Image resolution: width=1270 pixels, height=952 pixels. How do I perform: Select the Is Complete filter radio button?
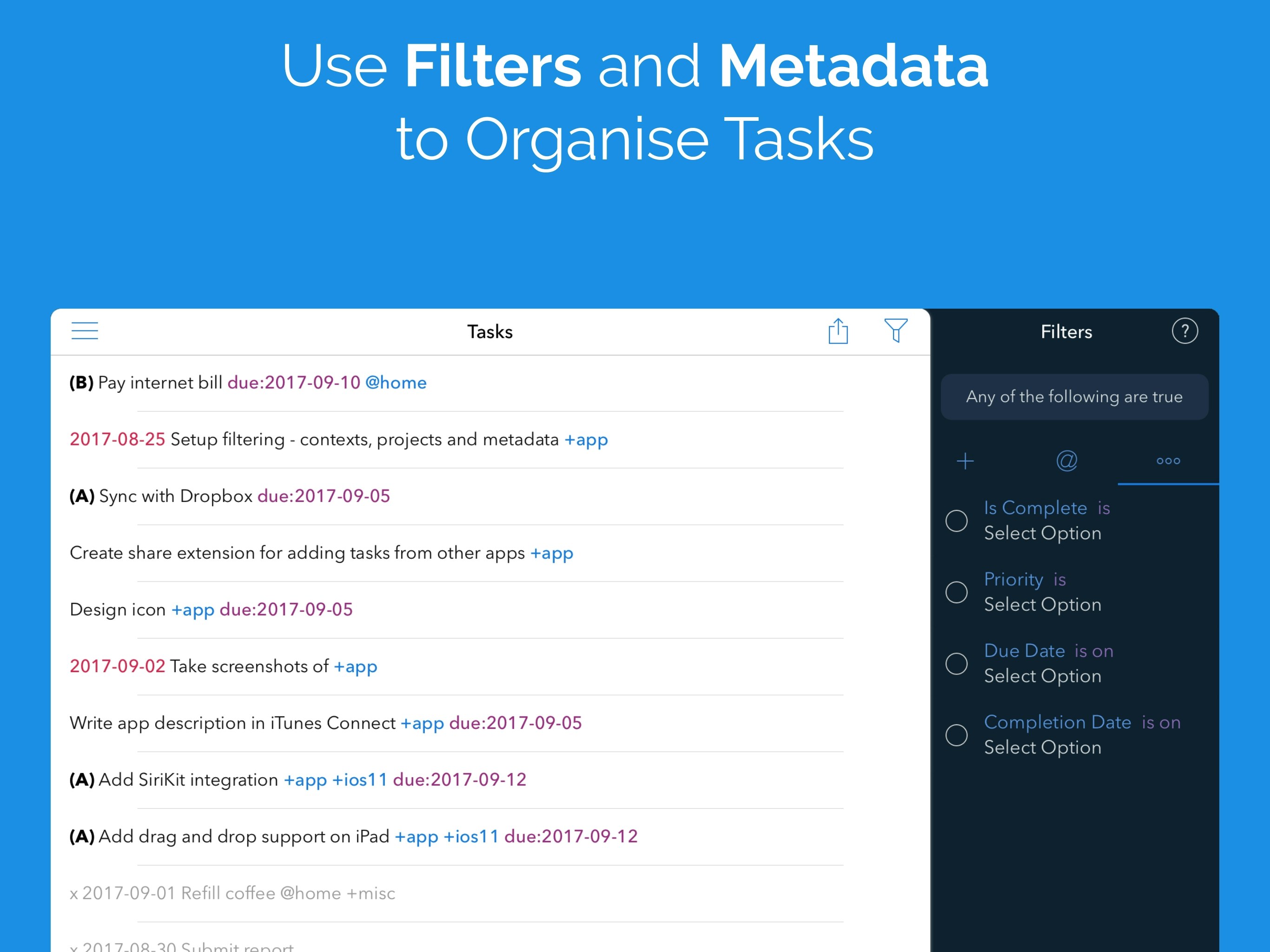(x=957, y=520)
